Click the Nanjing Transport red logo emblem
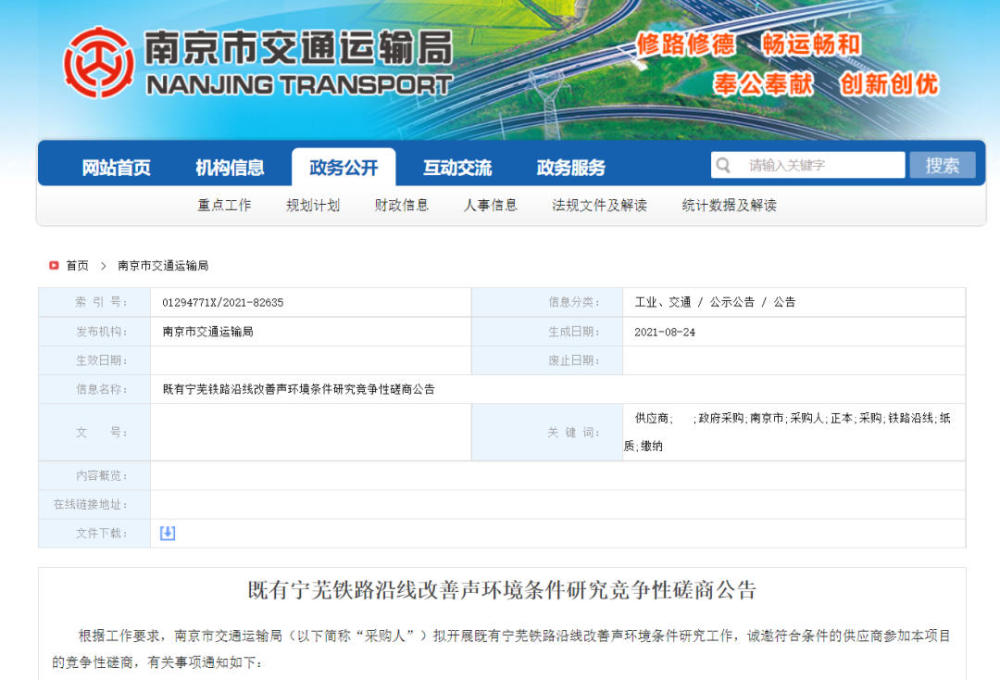1000x680 pixels. pos(99,63)
